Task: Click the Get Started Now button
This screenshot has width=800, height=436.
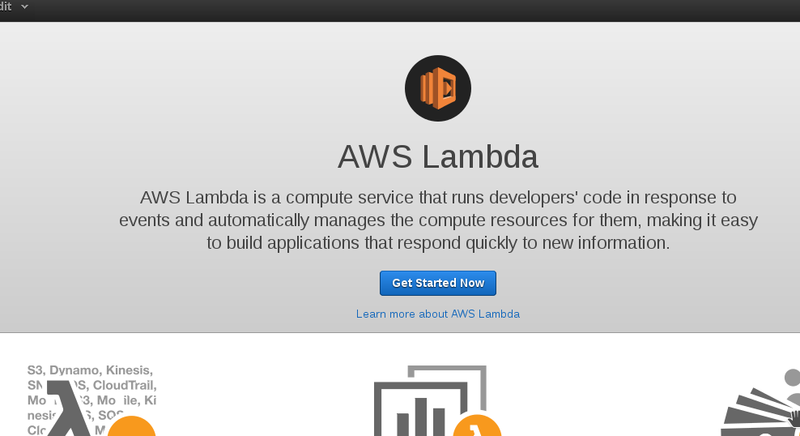Action: point(438,283)
